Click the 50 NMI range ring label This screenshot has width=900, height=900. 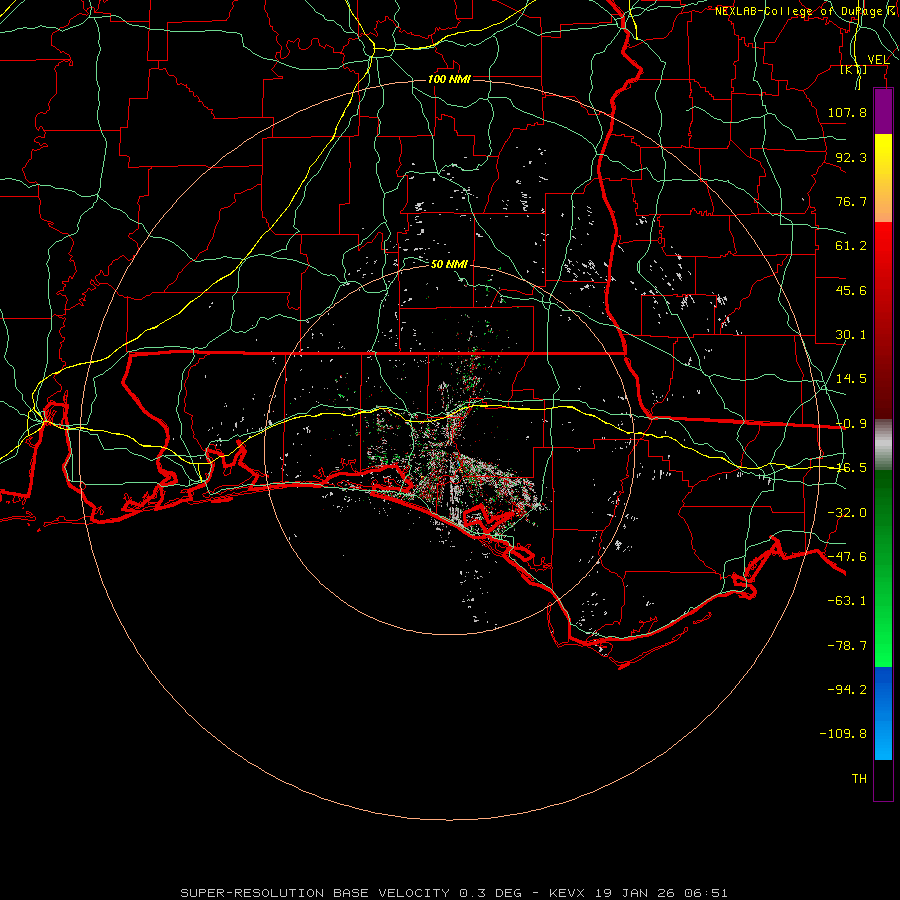pyautogui.click(x=449, y=264)
